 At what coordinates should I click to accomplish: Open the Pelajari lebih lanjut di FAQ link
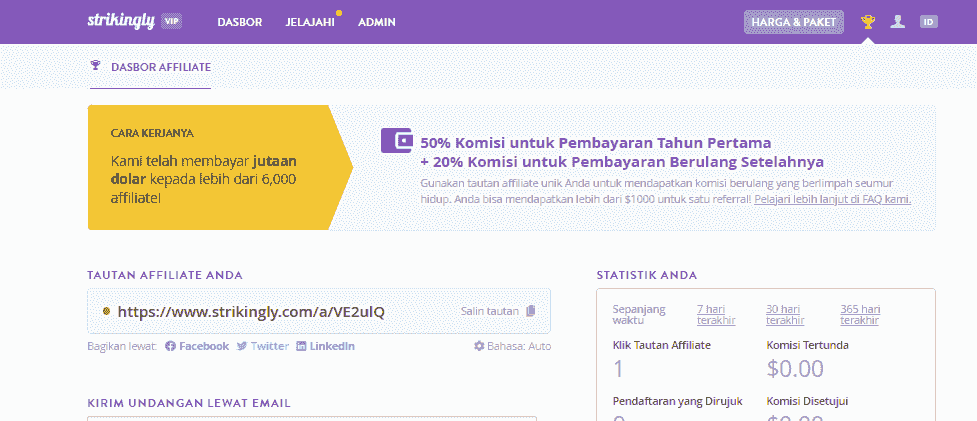pyautogui.click(x=832, y=200)
